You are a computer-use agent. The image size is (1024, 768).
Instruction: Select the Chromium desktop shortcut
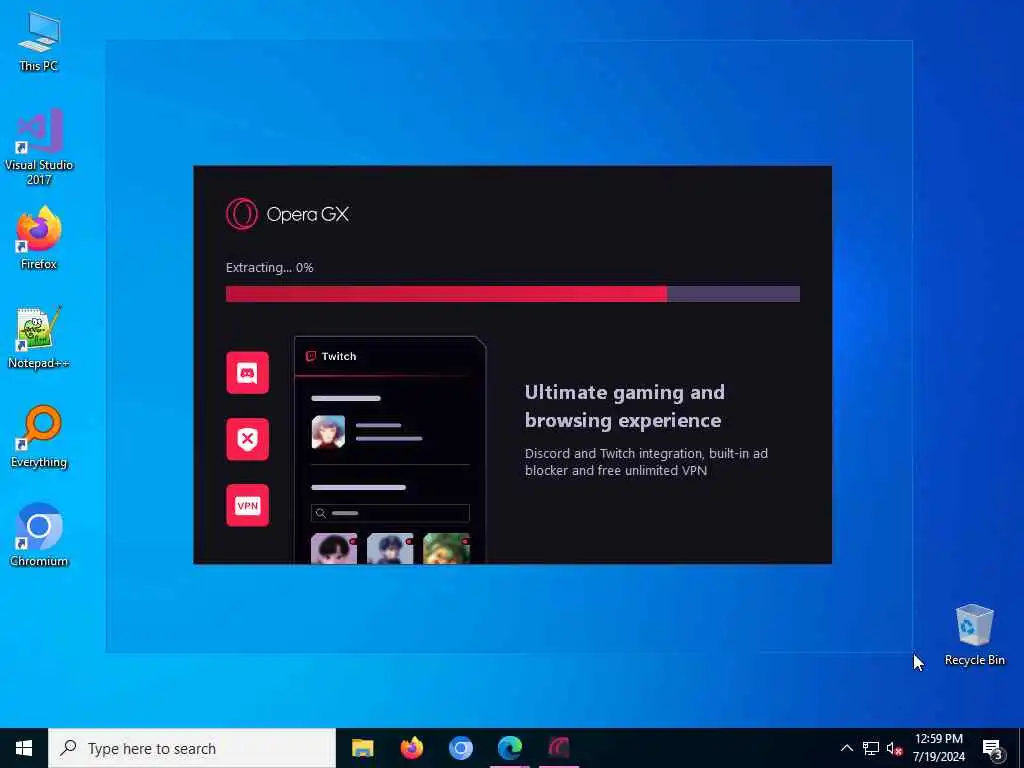pyautogui.click(x=39, y=535)
